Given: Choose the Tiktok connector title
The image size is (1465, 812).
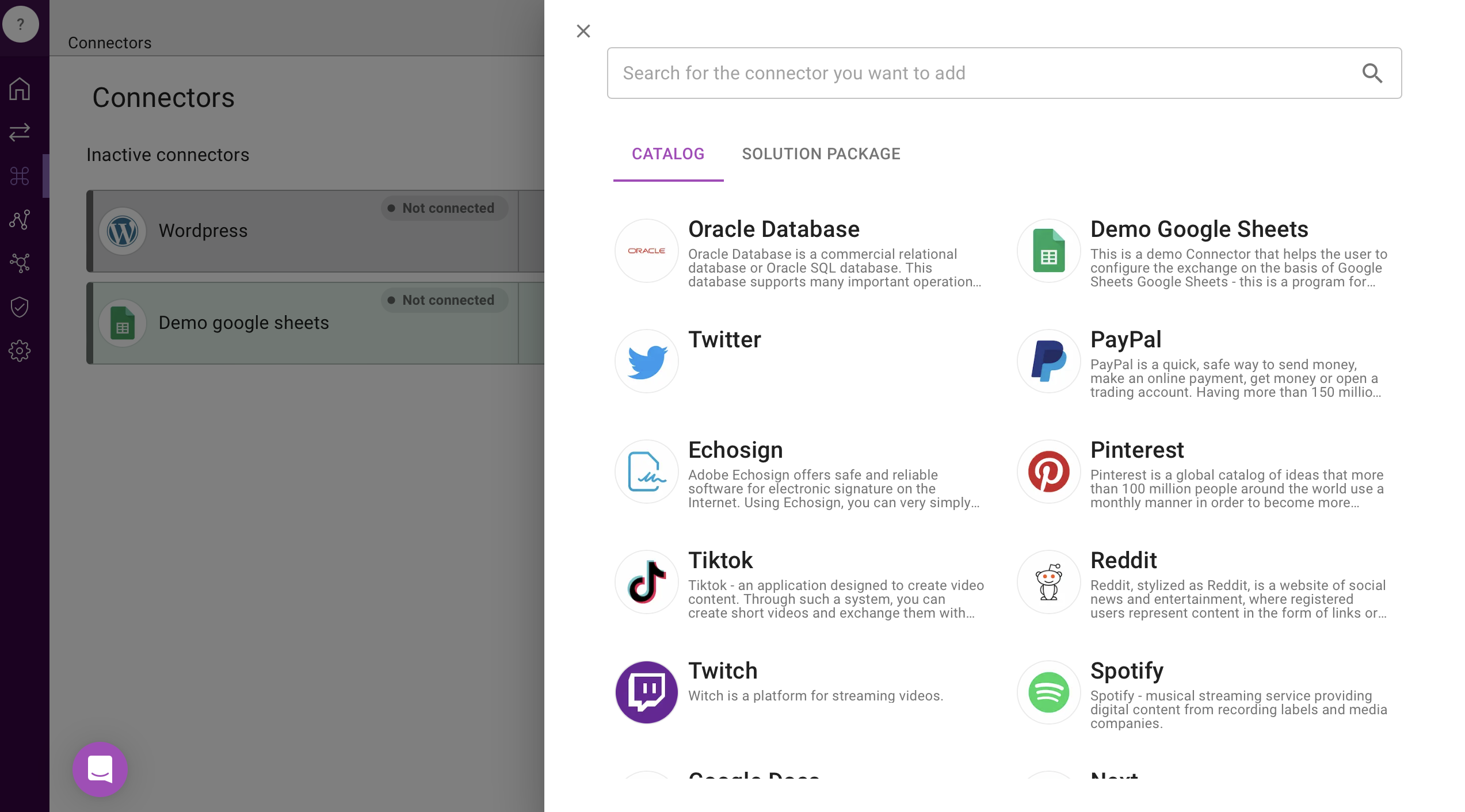Looking at the screenshot, I should click(x=720, y=560).
